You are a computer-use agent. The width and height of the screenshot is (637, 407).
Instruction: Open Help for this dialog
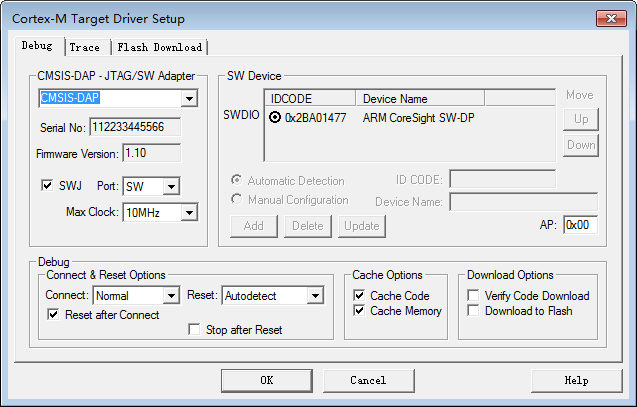(576, 381)
